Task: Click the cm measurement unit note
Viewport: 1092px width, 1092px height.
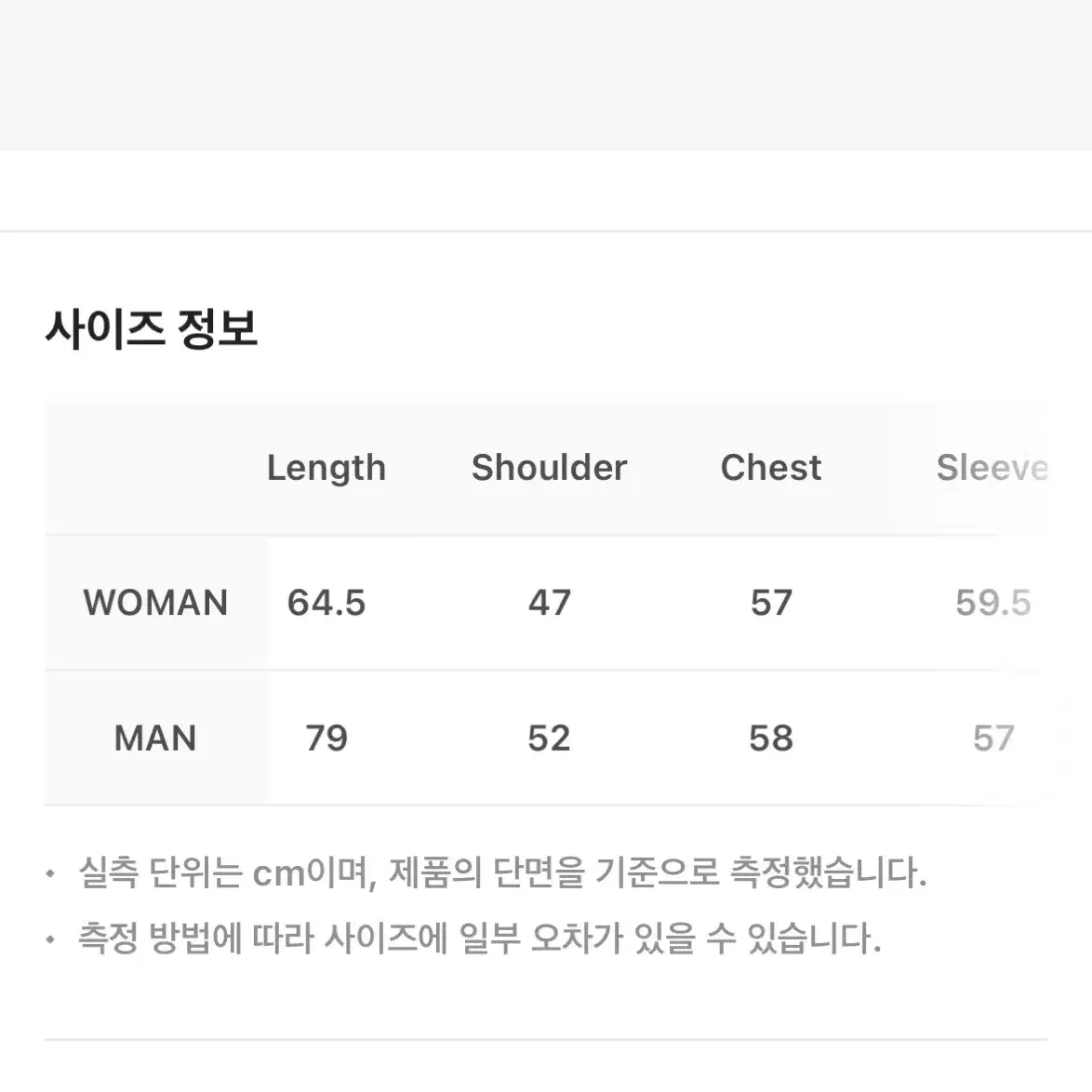Action: pos(503,872)
